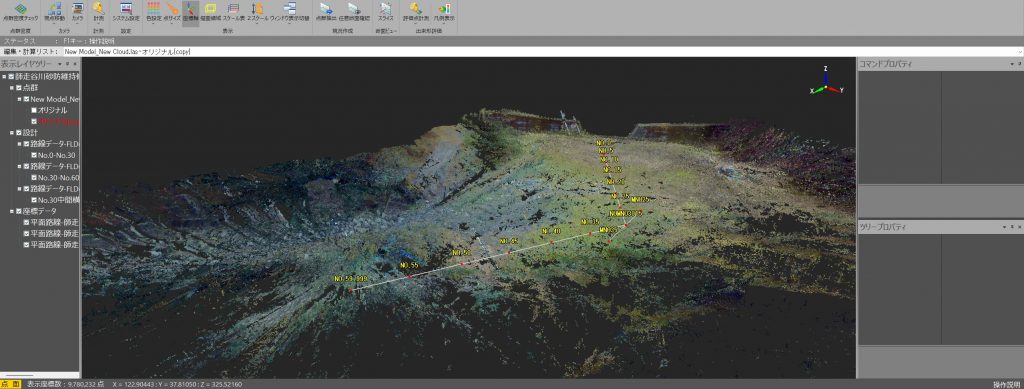
Task: Select the NO.55 station label
Action: point(409,265)
